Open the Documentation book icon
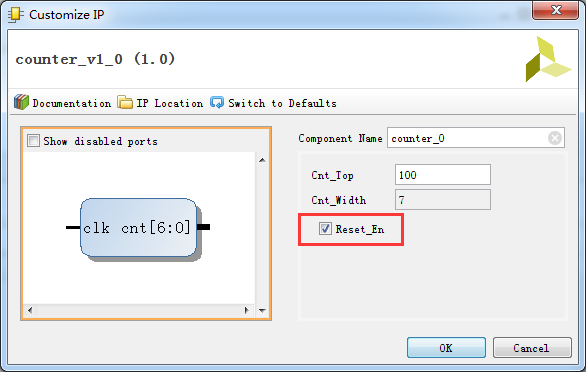Screen dimensions: 586x372 [x=21, y=102]
